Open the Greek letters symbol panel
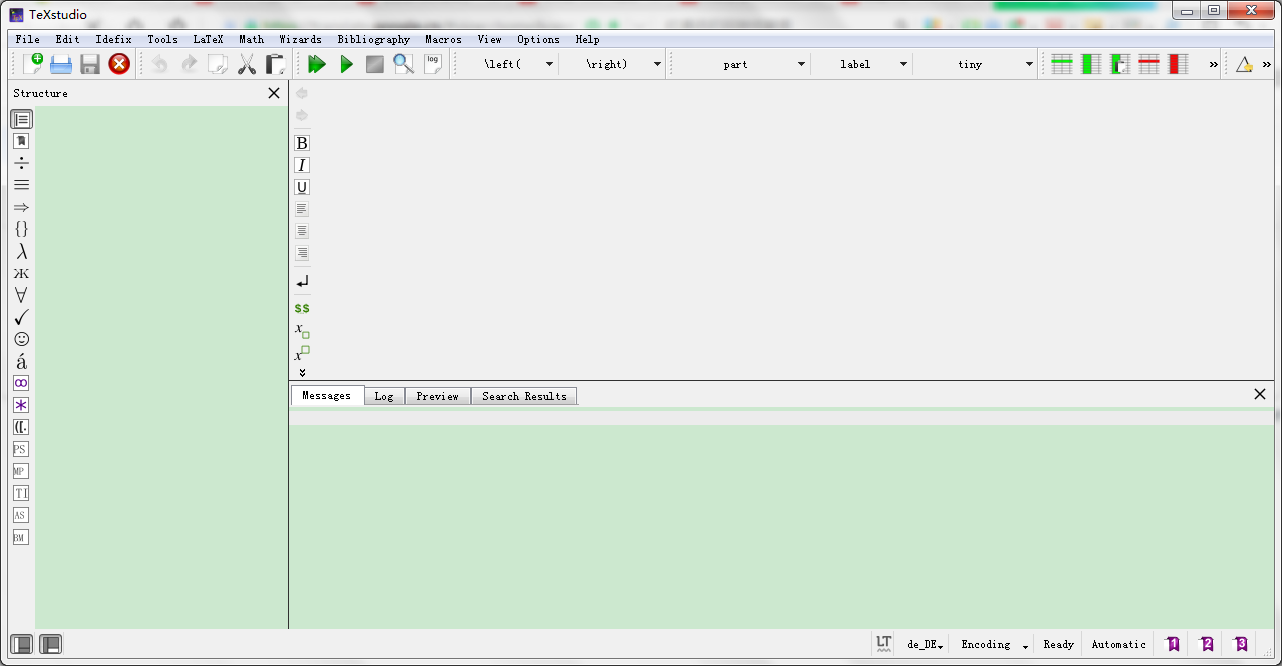The image size is (1282, 666). pyautogui.click(x=20, y=252)
